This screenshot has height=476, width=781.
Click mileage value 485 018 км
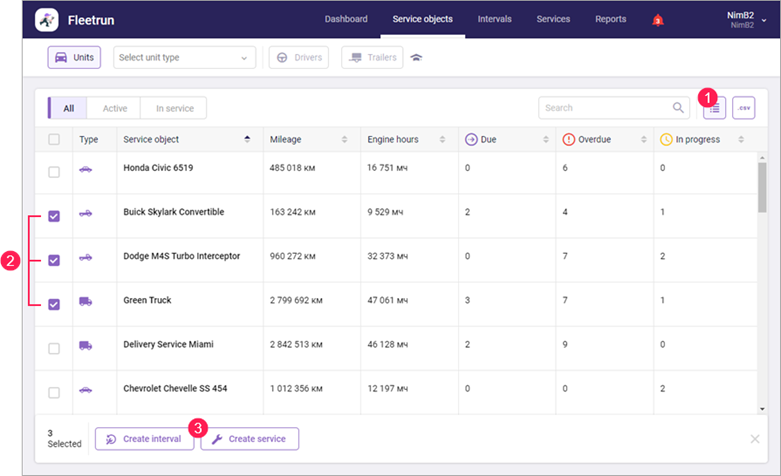292,168
